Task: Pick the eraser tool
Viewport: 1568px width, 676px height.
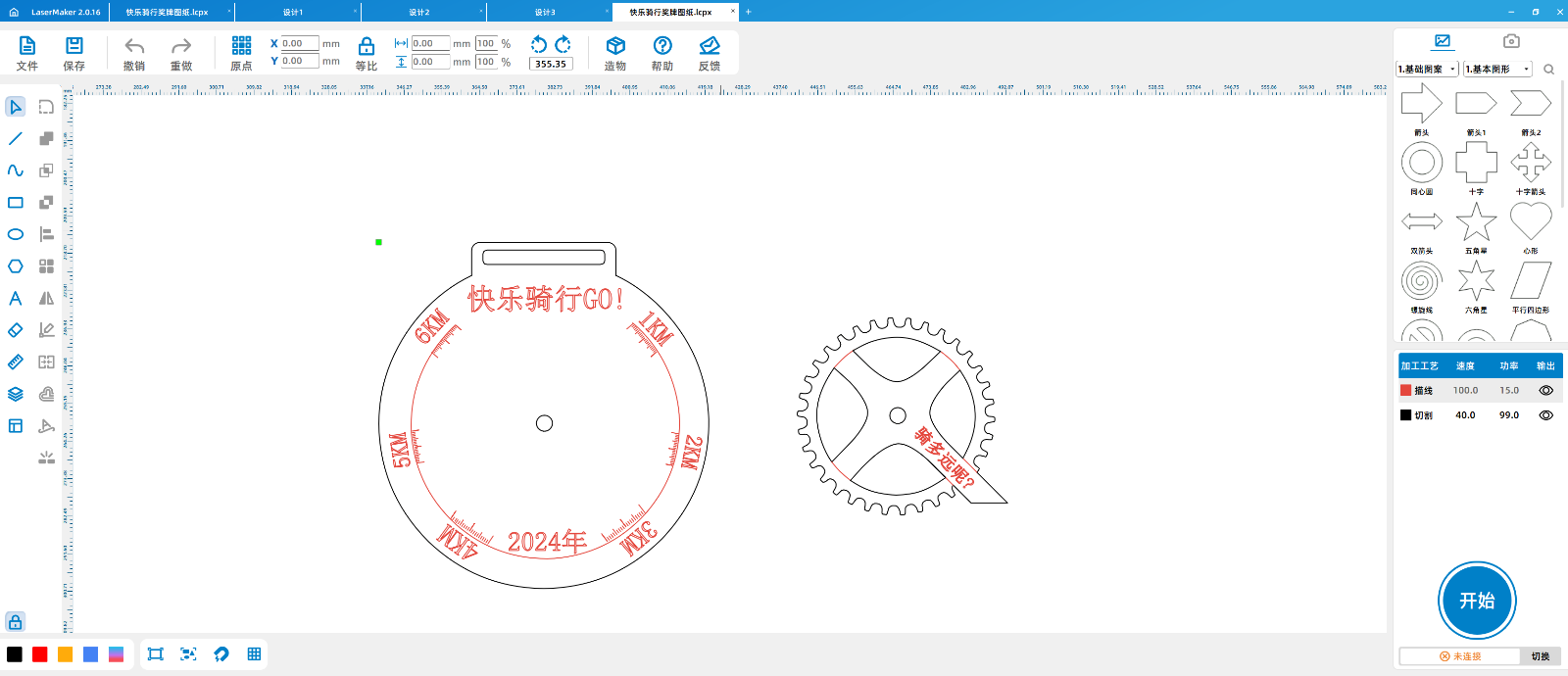Action: click(16, 330)
